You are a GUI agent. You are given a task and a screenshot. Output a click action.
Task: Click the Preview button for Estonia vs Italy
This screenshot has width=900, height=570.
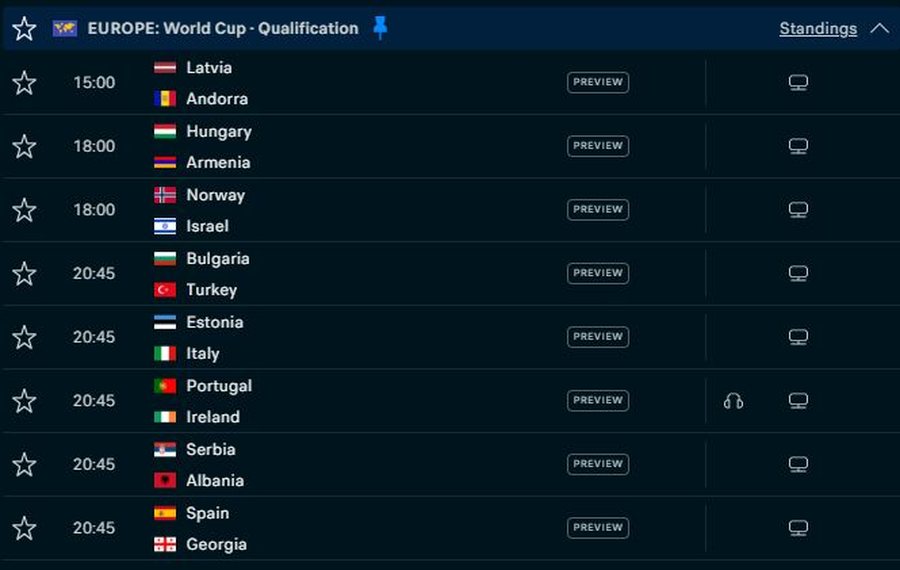tap(598, 337)
